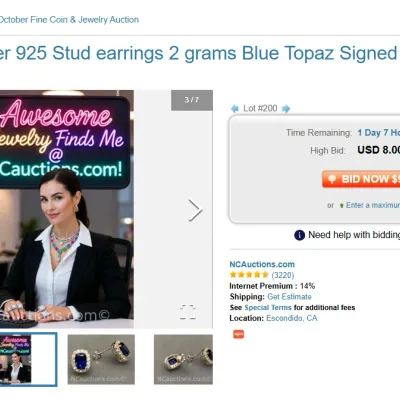Viewport: 400px width, 400px height.
Task: Click the small orange badge under Location
Action: pyautogui.click(x=238, y=334)
